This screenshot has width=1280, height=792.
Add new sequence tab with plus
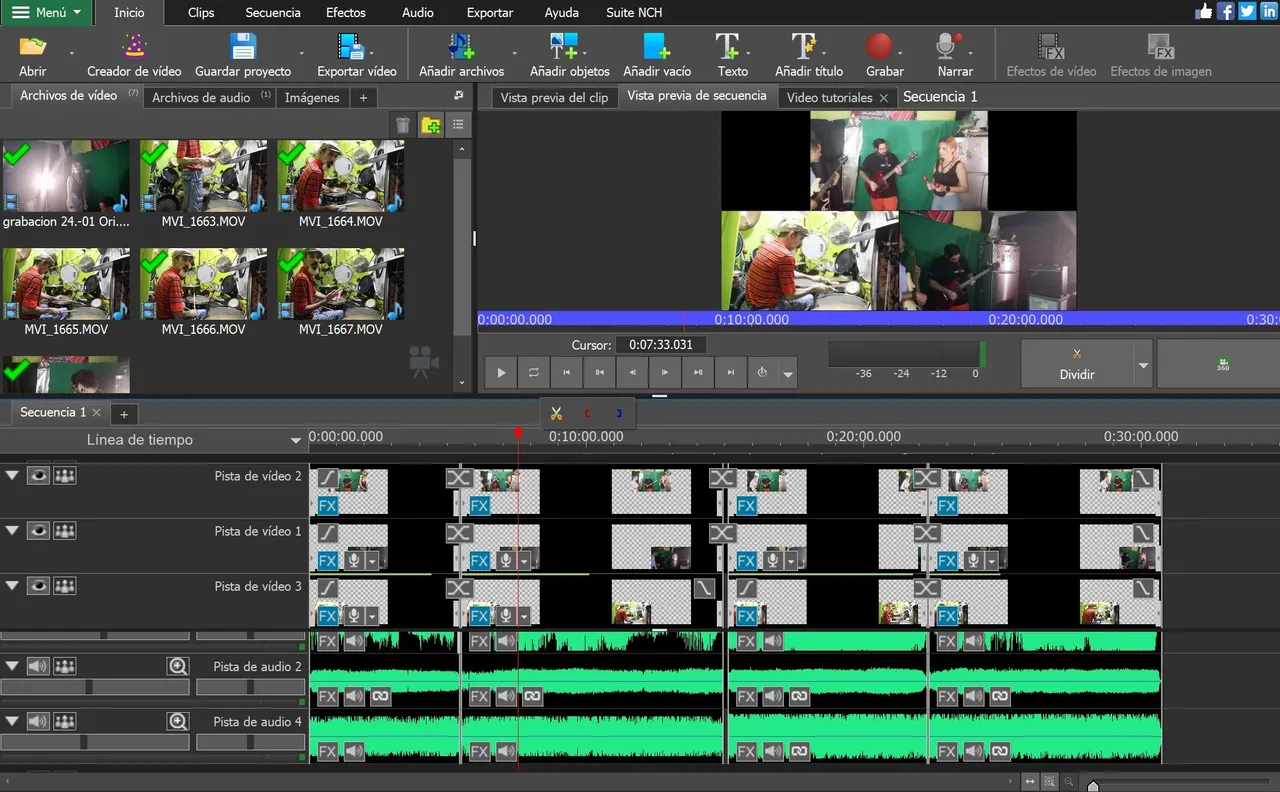[x=124, y=413]
